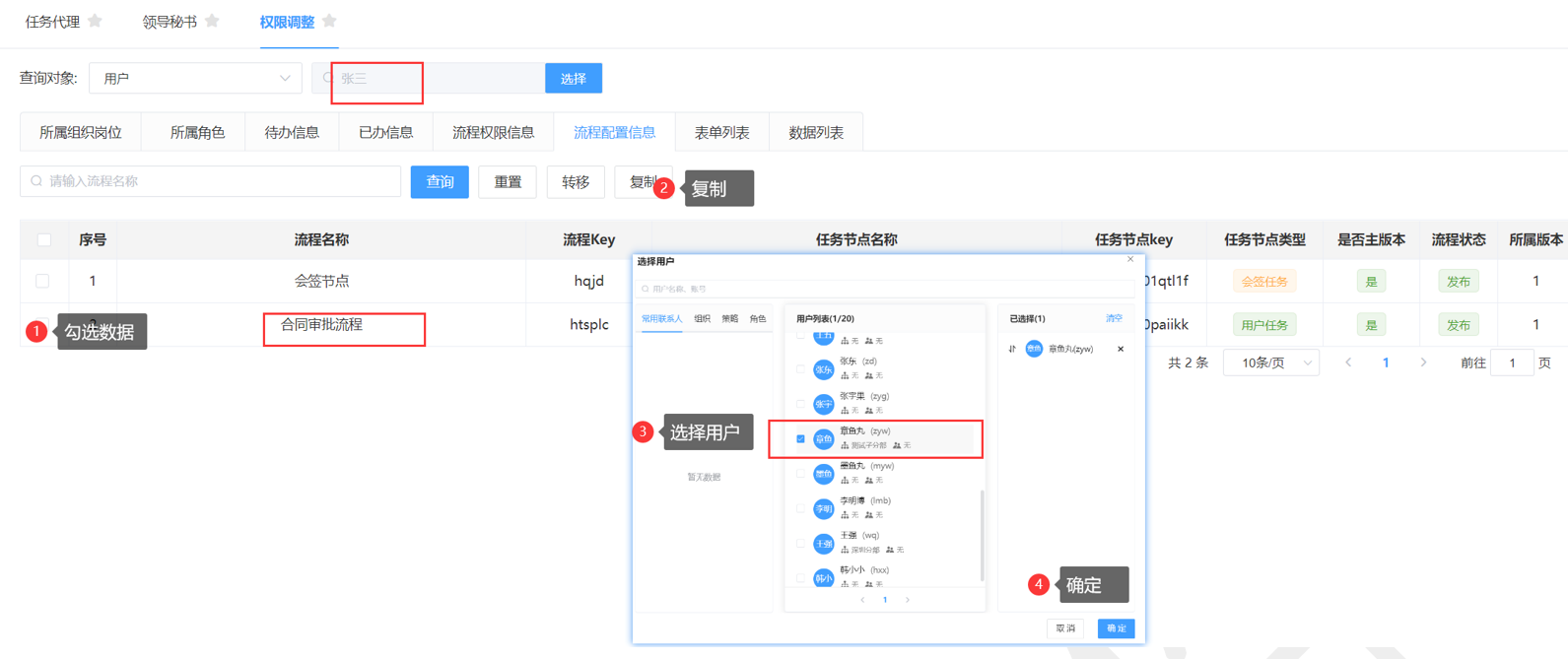Click the 清空 link in selected panel
The height and width of the screenshot is (659, 1568).
click(x=1114, y=319)
